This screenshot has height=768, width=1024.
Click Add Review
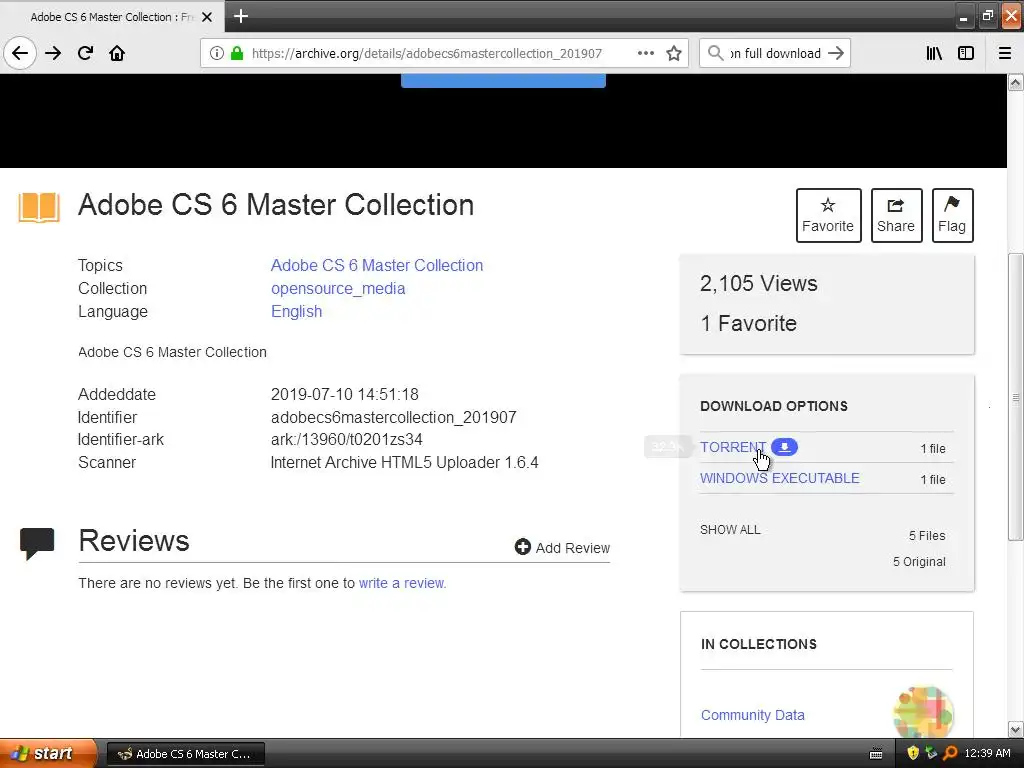click(x=562, y=547)
